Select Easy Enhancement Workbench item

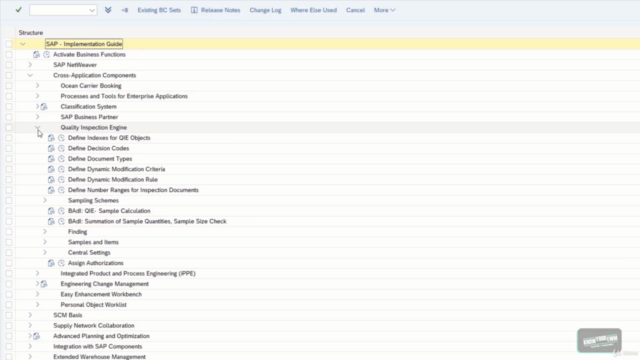[101, 294]
